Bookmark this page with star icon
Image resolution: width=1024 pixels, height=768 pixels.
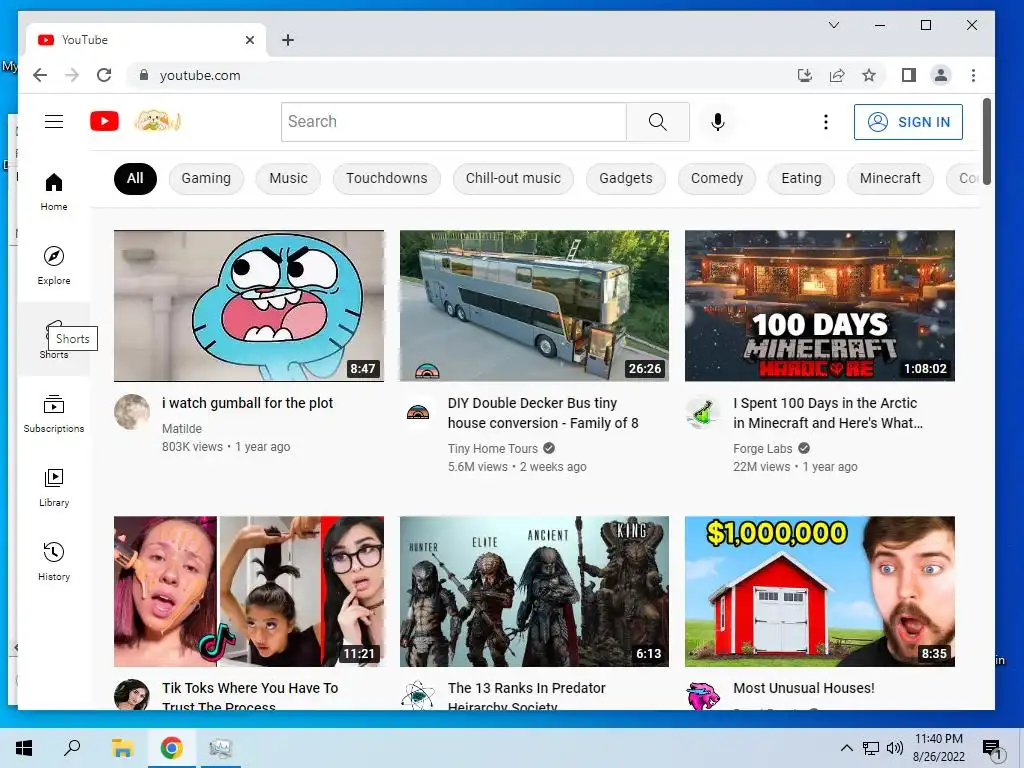tap(869, 75)
